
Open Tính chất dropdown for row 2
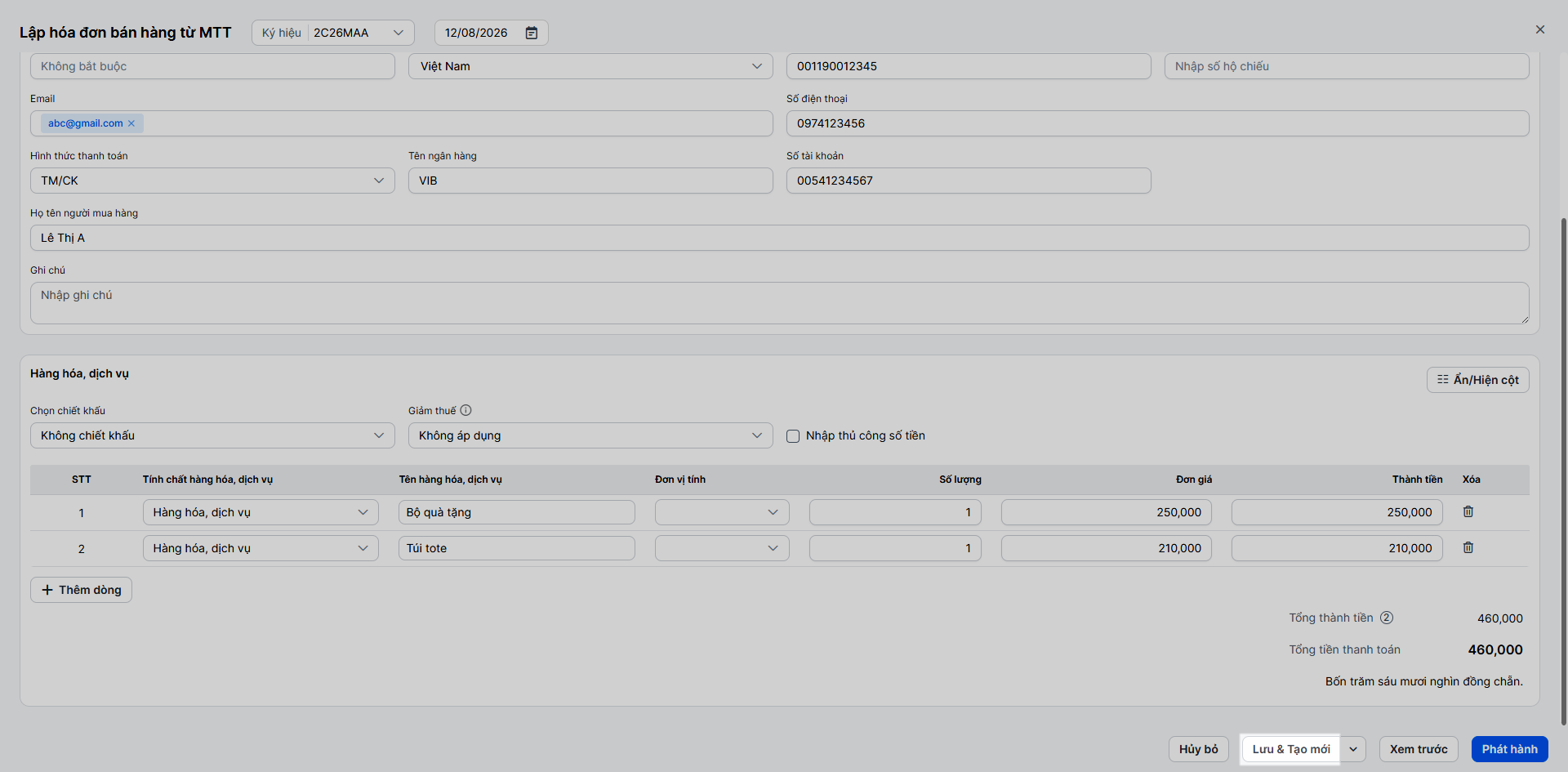coord(261,548)
